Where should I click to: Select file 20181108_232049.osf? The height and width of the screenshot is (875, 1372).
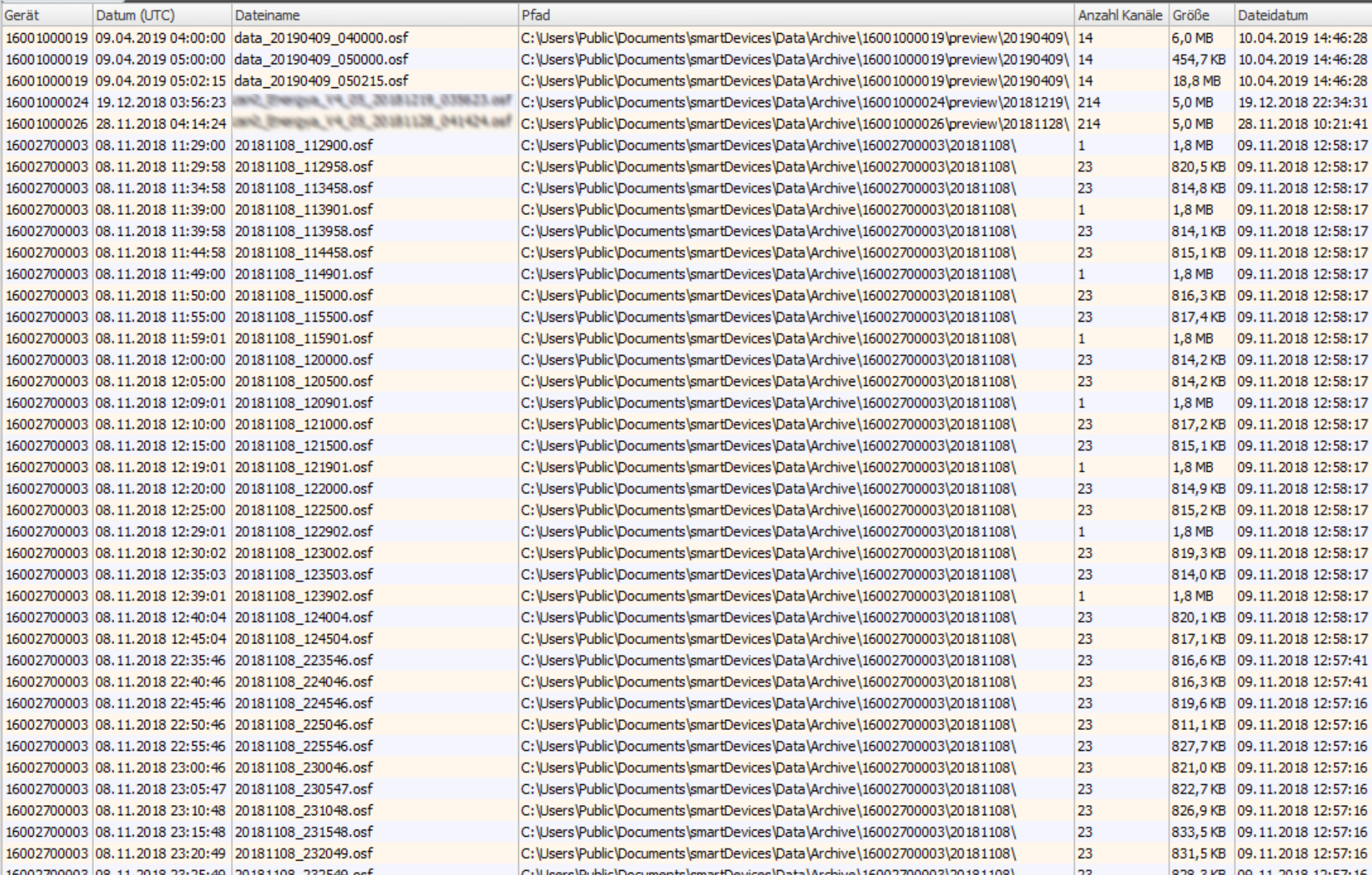click(304, 853)
